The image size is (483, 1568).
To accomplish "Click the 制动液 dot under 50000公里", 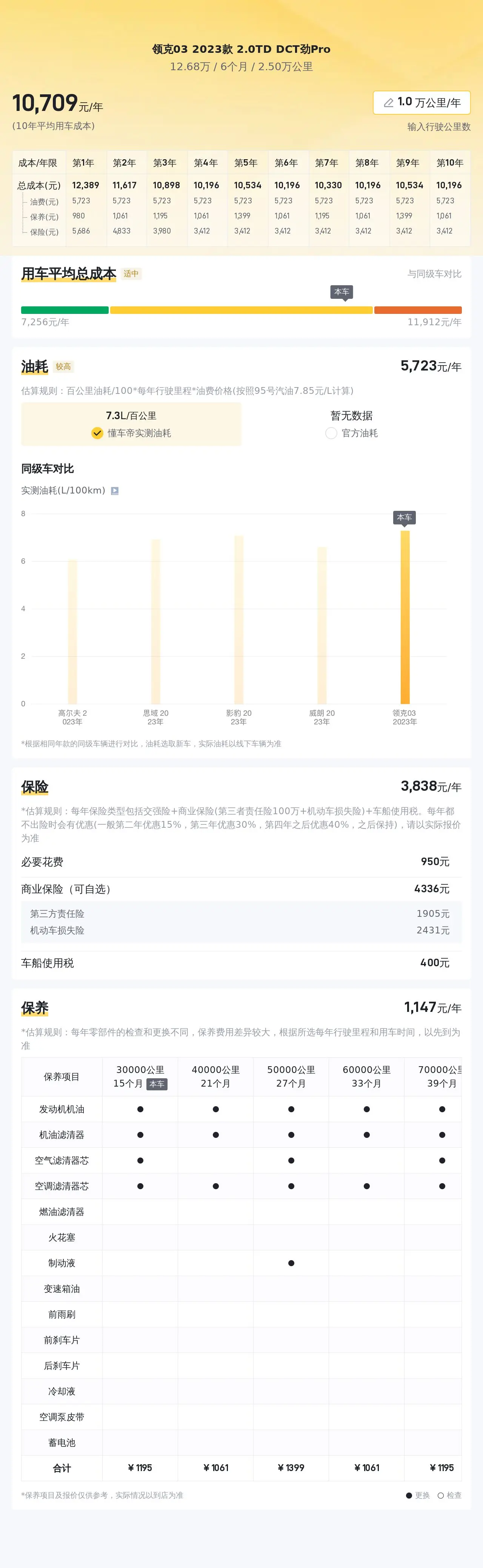I will [291, 1263].
